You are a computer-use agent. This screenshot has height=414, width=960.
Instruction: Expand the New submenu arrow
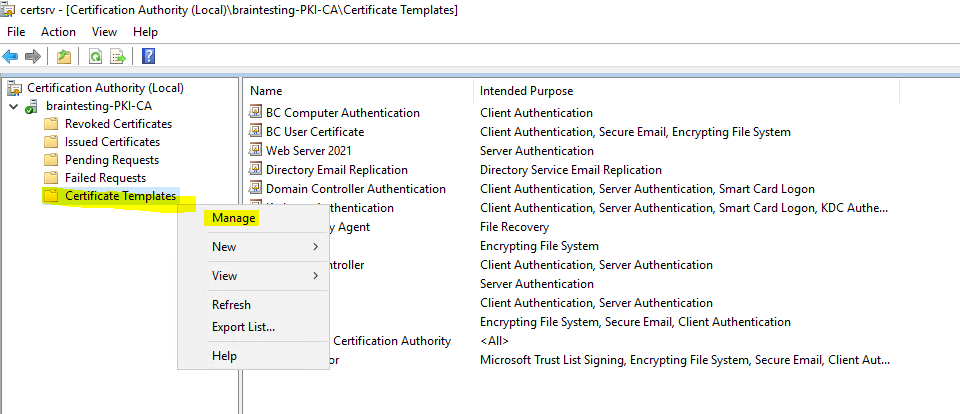(x=315, y=247)
